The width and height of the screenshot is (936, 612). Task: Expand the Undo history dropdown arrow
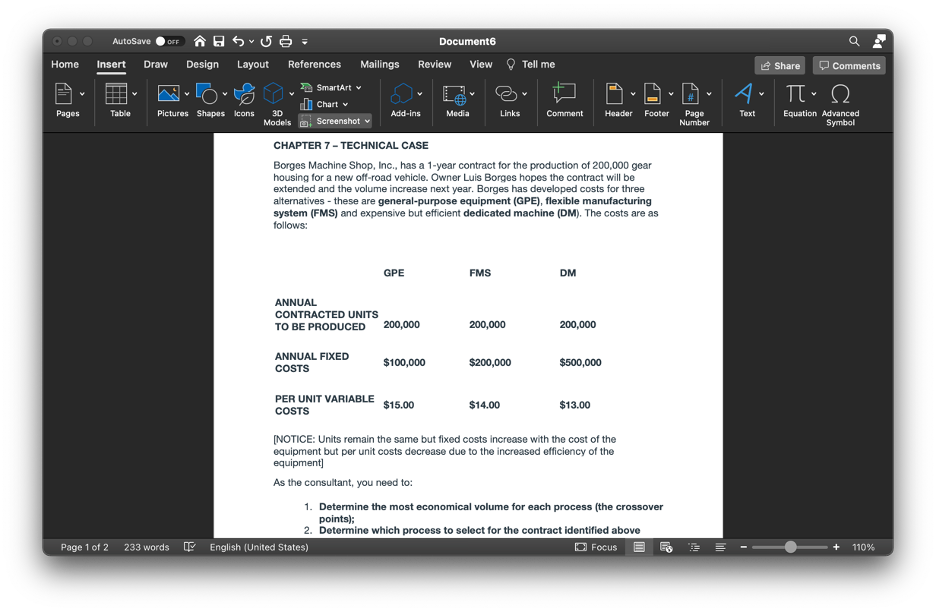[251, 42]
